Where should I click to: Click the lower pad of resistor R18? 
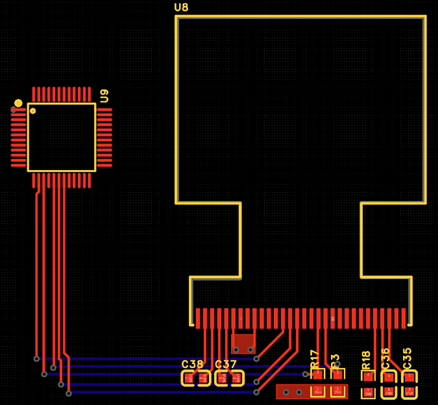coord(368,392)
